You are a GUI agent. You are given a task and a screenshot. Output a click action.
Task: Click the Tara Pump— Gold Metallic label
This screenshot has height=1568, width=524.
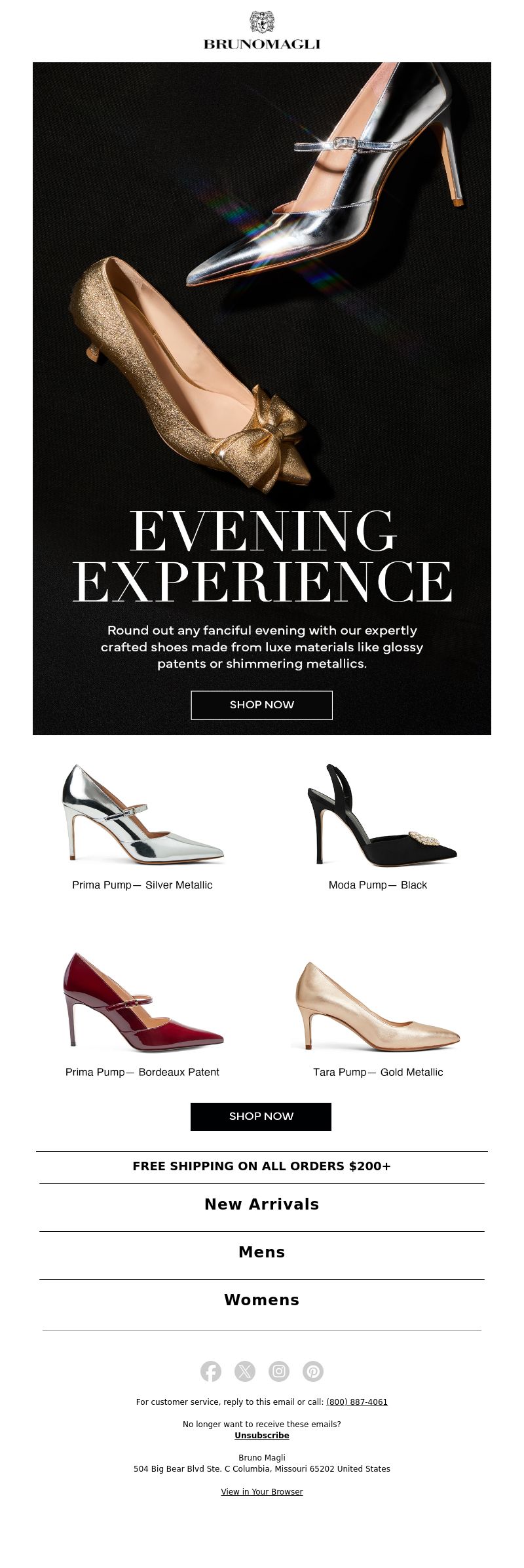[x=378, y=1072]
